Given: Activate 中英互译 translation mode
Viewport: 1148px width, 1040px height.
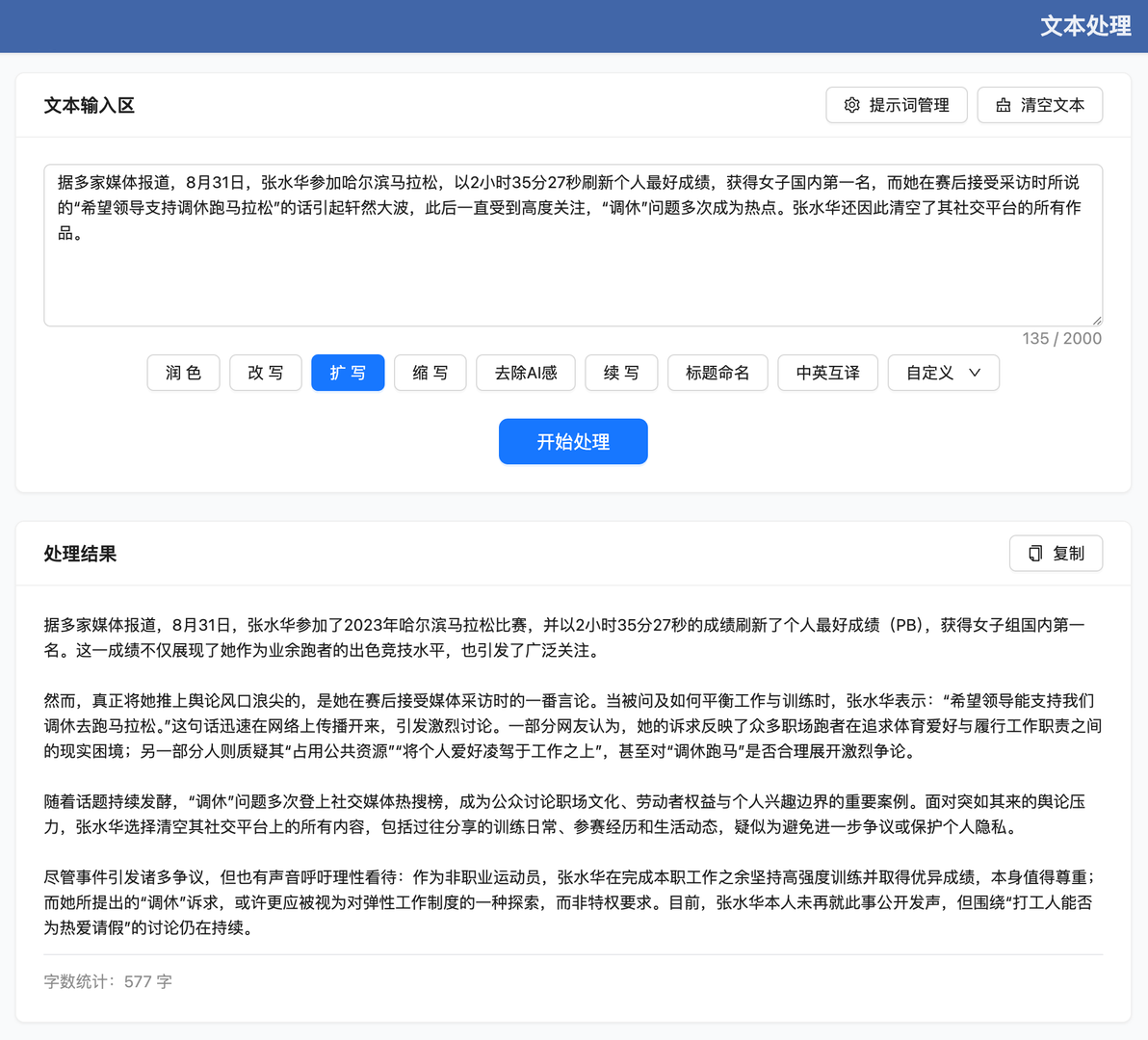Looking at the screenshot, I should [x=827, y=373].
